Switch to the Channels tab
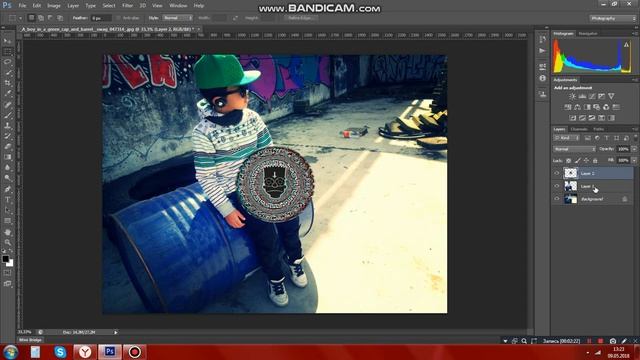The width and height of the screenshot is (640, 360). 579,129
